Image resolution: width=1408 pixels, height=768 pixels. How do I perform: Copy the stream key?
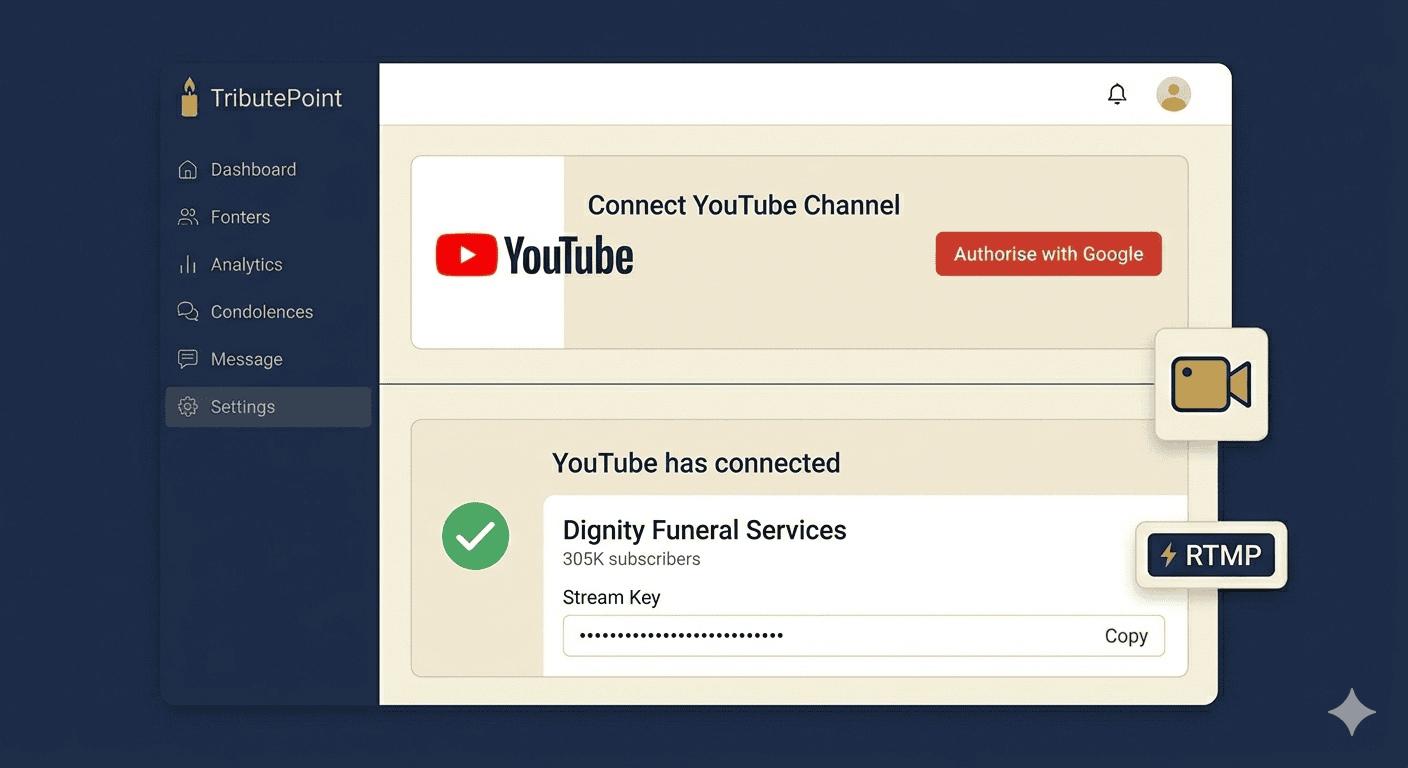1126,635
